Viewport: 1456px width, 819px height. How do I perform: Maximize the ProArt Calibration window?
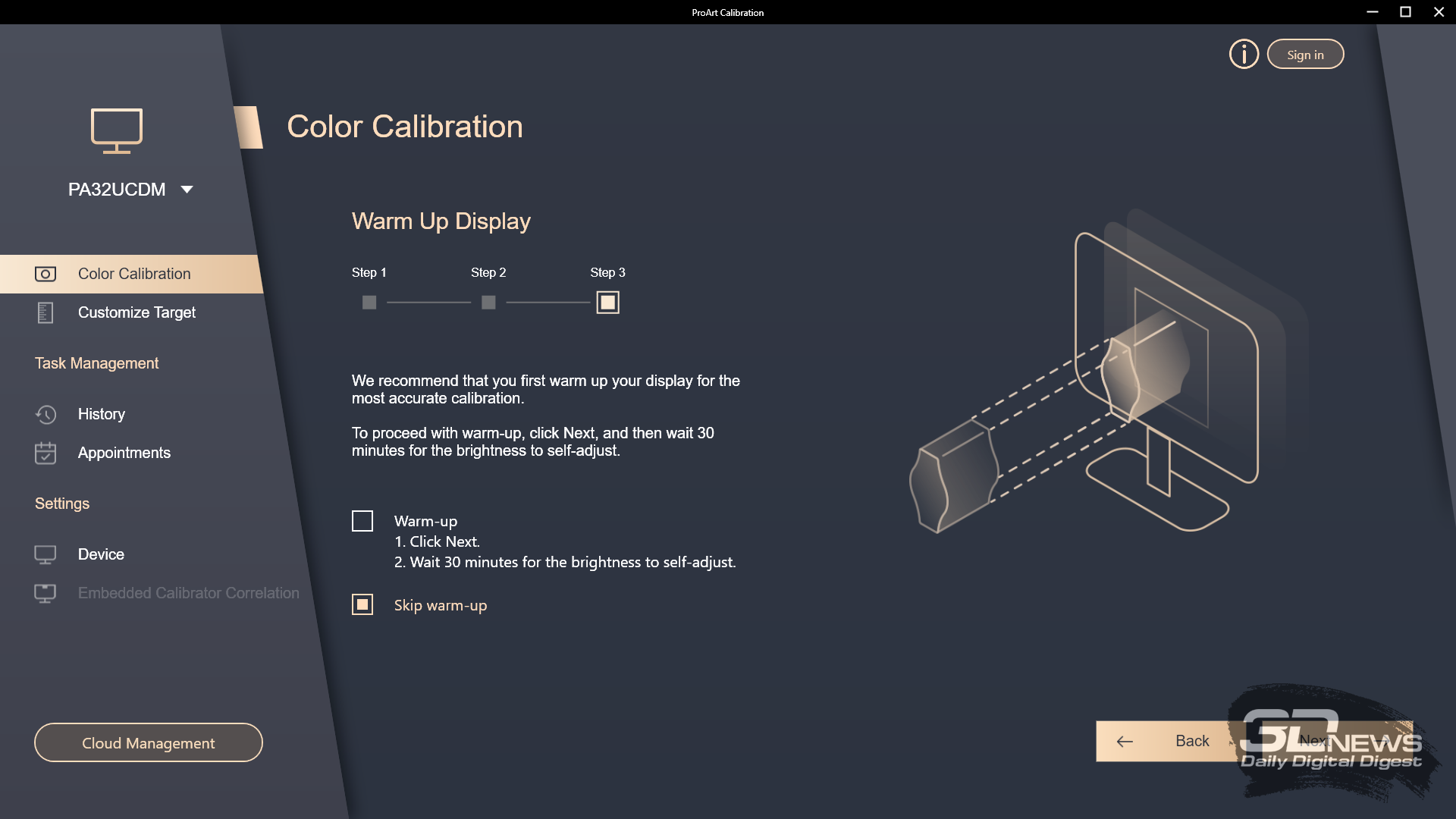[1405, 12]
